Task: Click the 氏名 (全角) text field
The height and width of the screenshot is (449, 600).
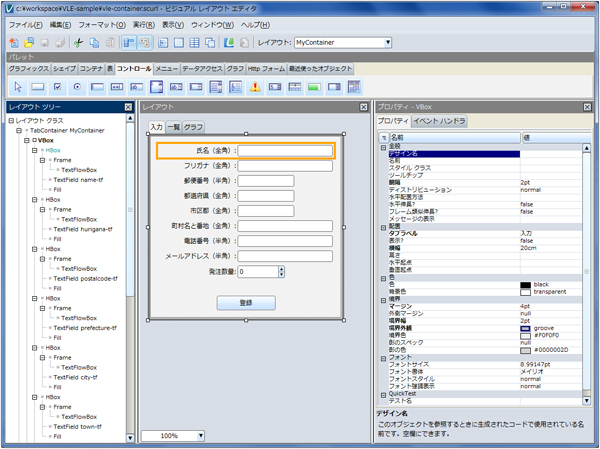Action: (x=285, y=151)
